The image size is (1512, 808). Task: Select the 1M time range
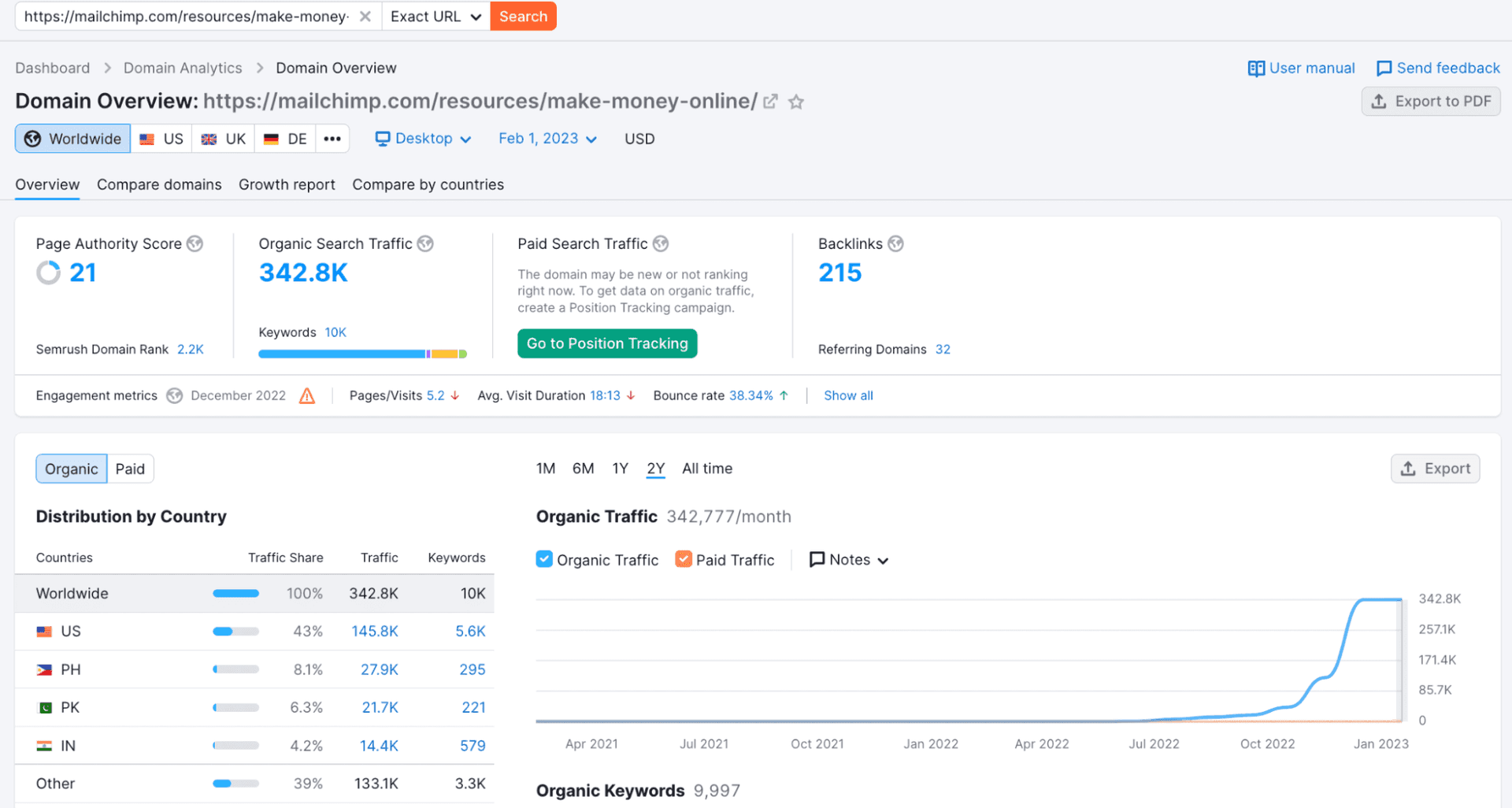point(546,469)
